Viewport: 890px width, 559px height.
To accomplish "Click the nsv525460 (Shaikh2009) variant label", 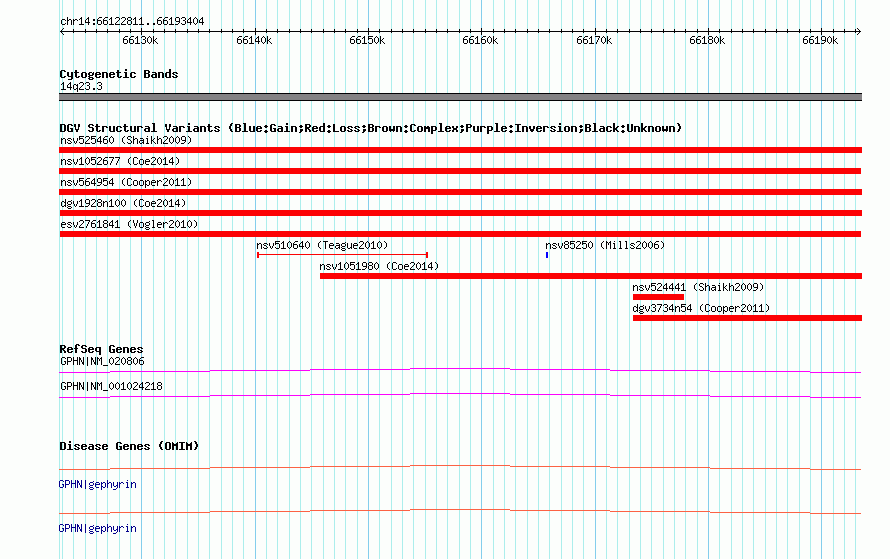I will (x=126, y=140).
